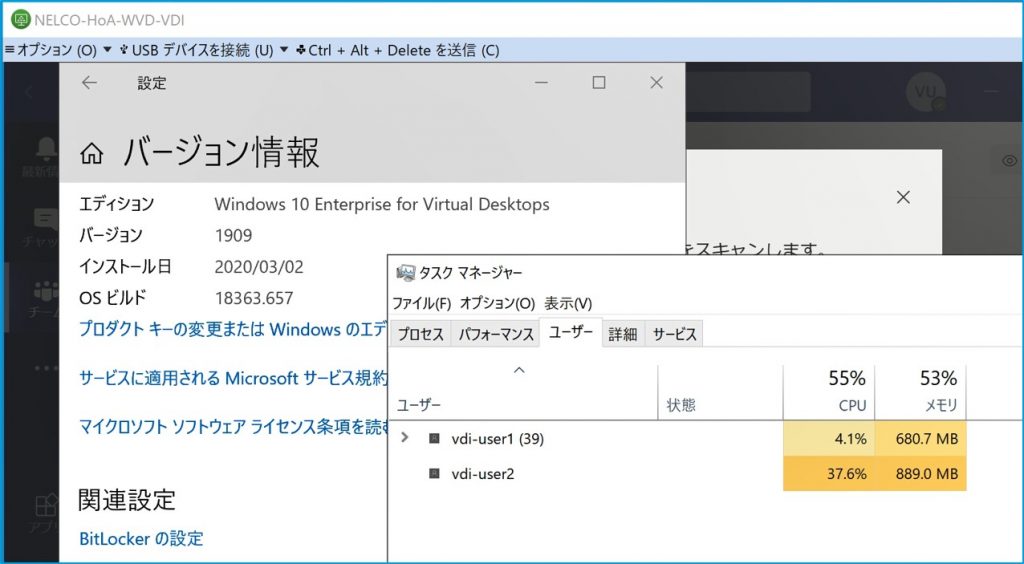
Task: Open Teams activity bell icon
Action: click(45, 152)
